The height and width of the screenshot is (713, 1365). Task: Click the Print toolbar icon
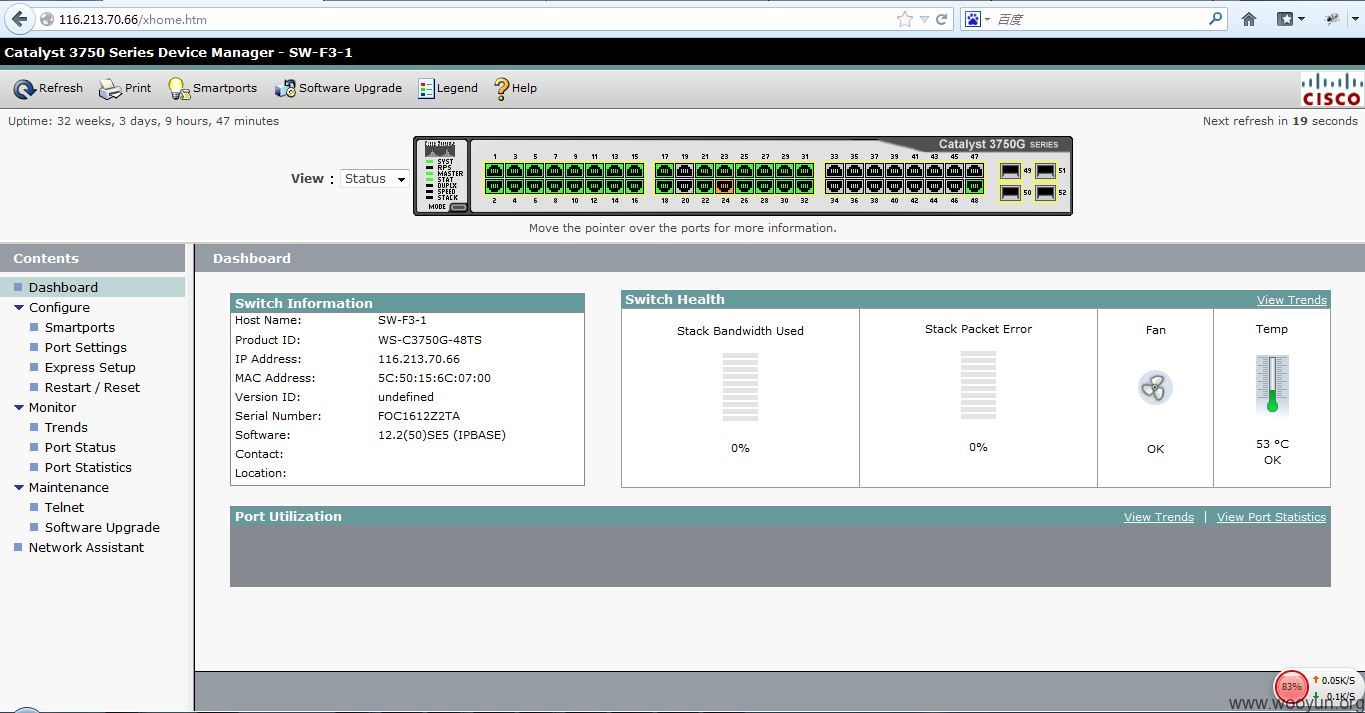[110, 89]
